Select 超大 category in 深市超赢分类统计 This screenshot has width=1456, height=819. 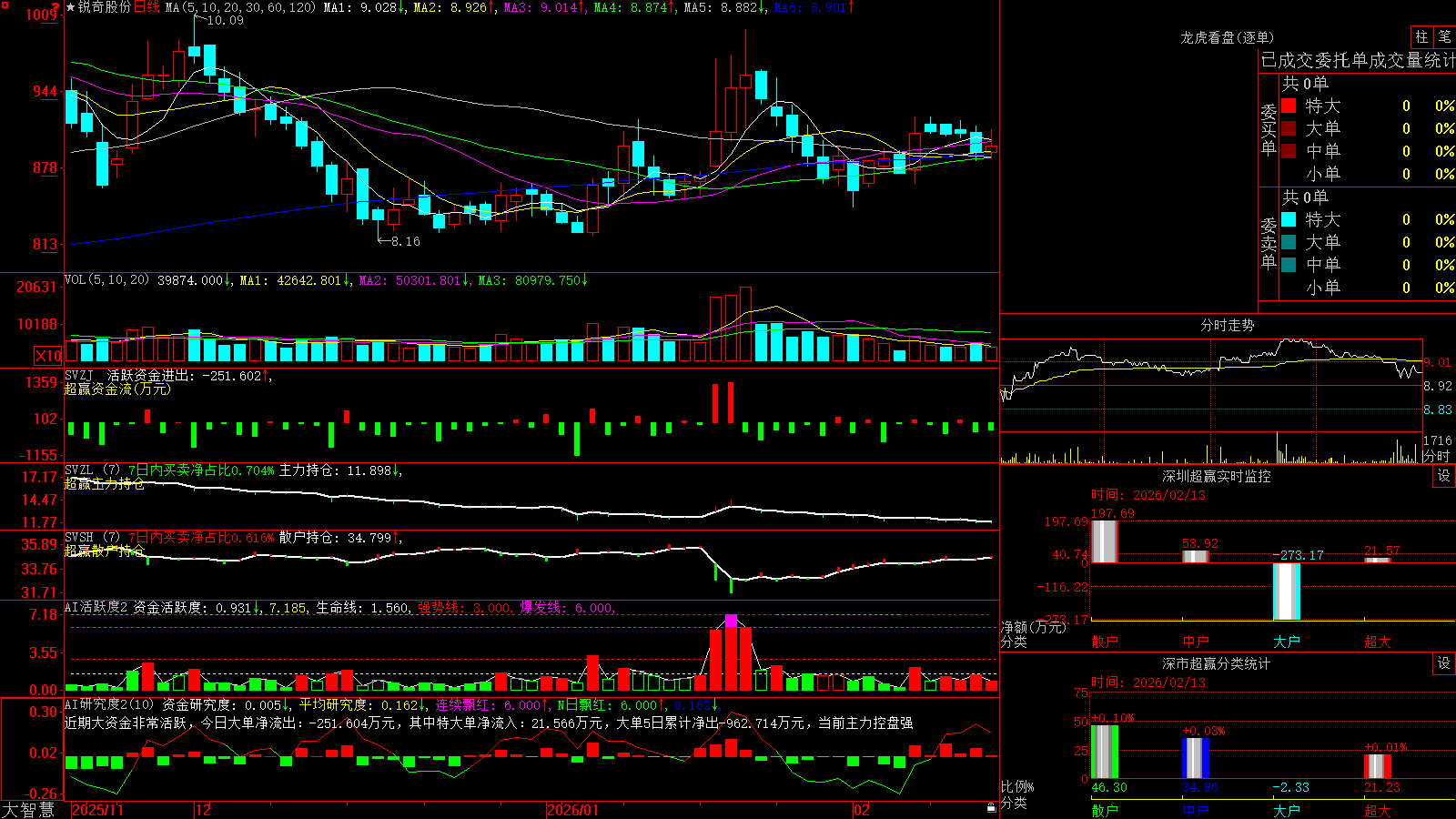[1378, 810]
